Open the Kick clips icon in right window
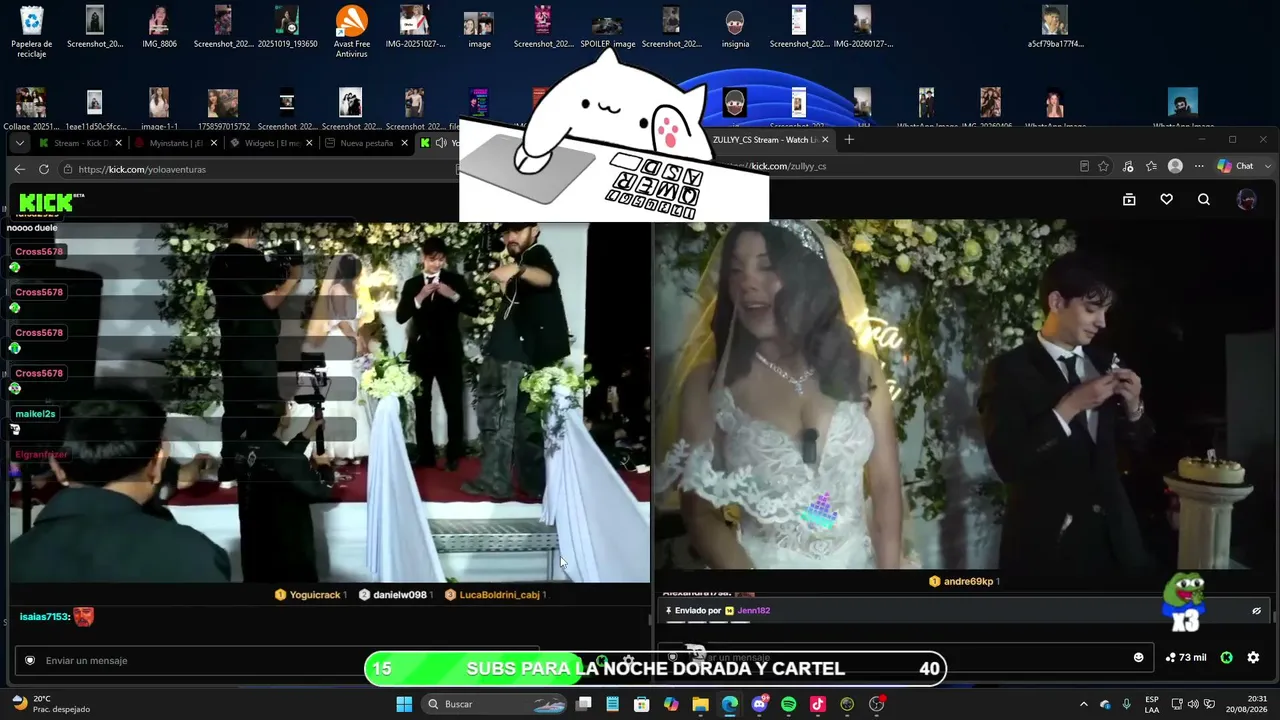 (1129, 200)
